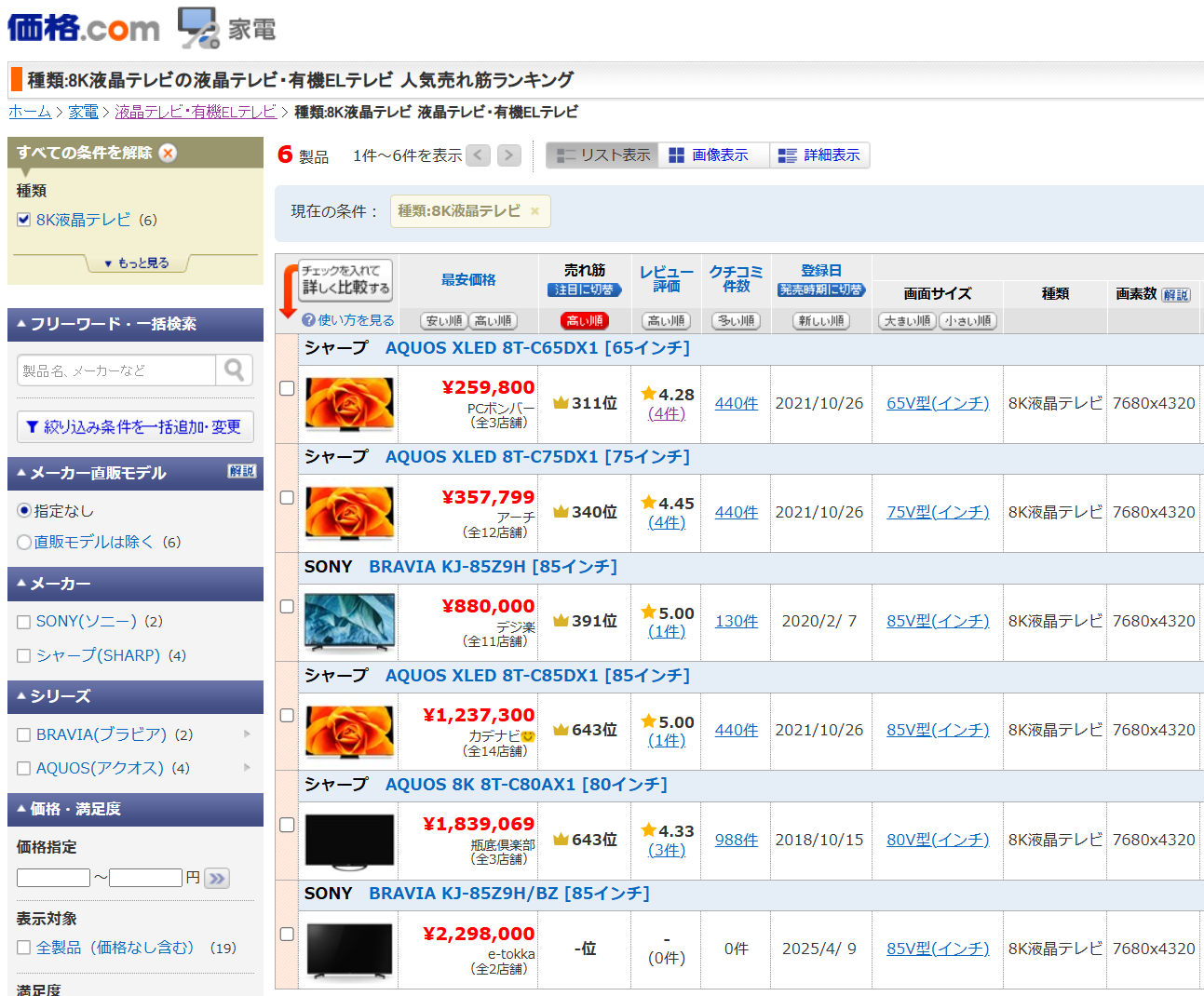The height and width of the screenshot is (996, 1204).
Task: Sort クチコミ件数 by 多い順
Action: tap(737, 321)
